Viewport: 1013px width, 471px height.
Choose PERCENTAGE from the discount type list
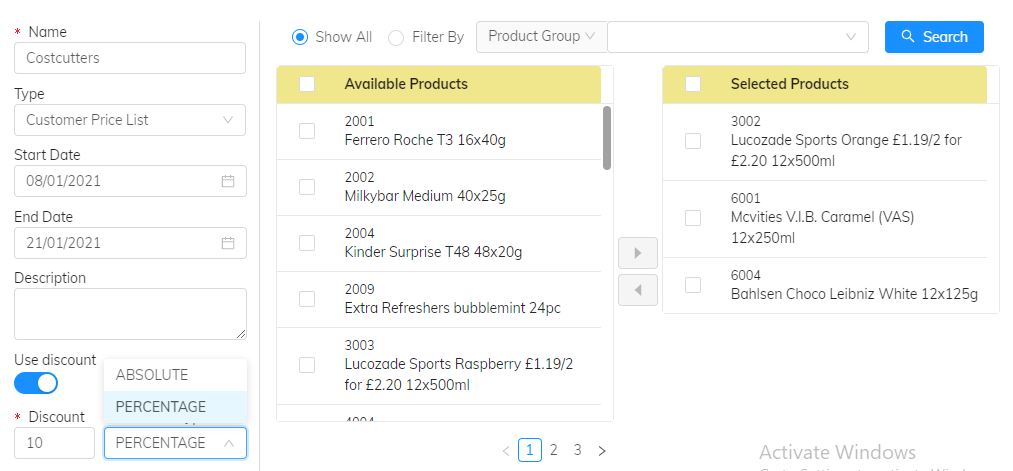[x=161, y=407]
